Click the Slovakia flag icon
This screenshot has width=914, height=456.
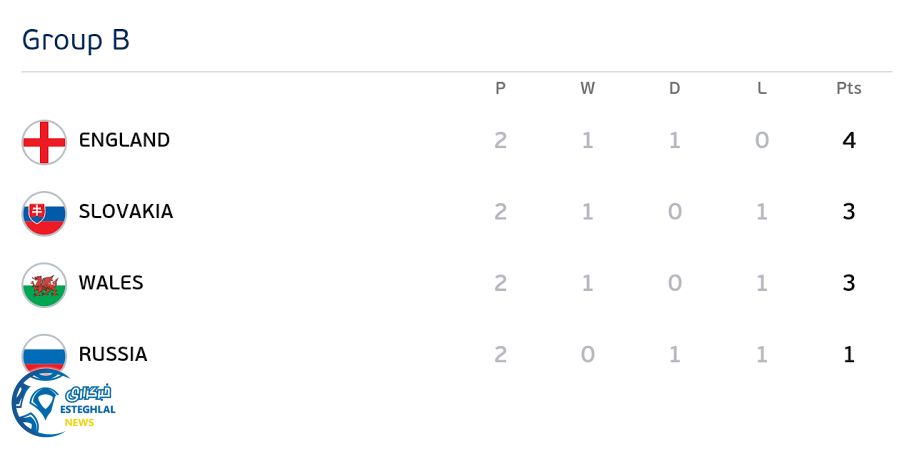point(44,212)
